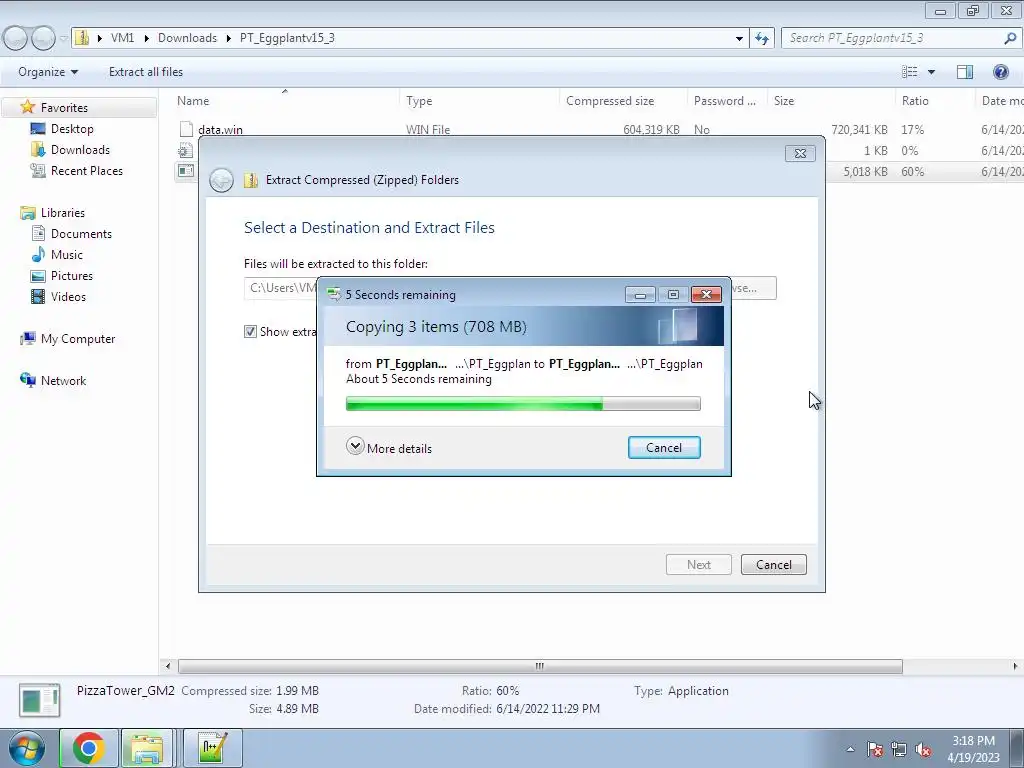1024x768 pixels.
Task: Close the copy progress dialog
Action: (x=707, y=295)
